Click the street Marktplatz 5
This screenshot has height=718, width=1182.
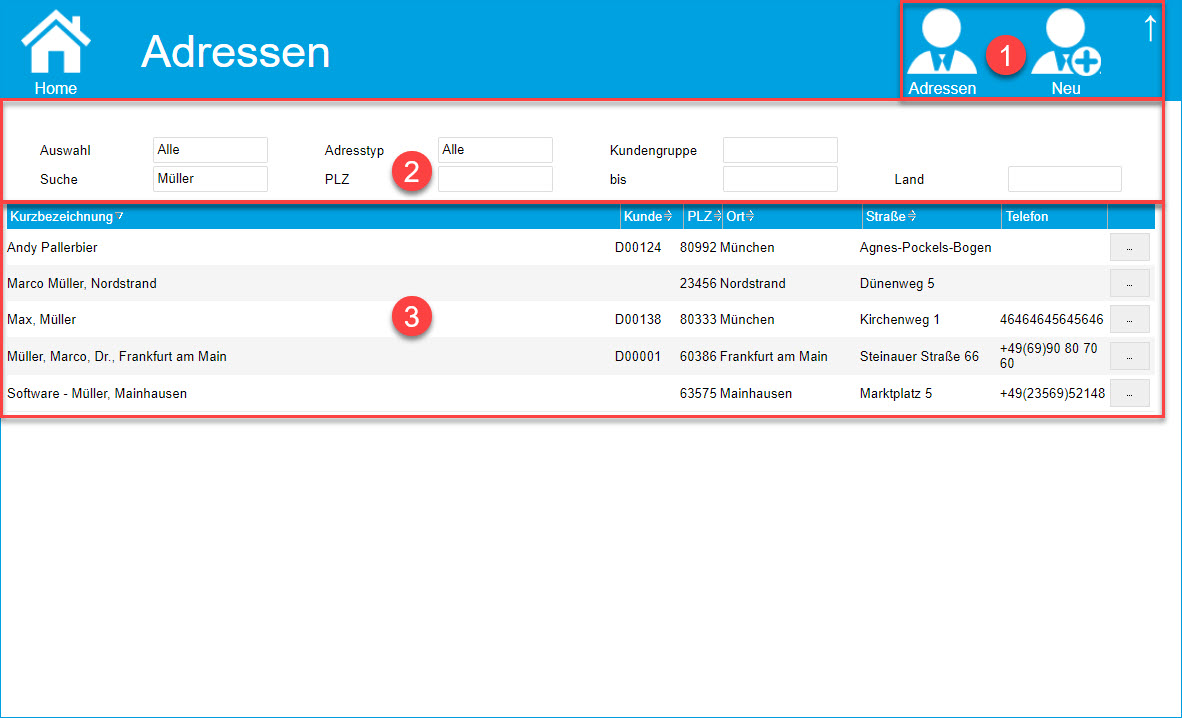point(896,393)
